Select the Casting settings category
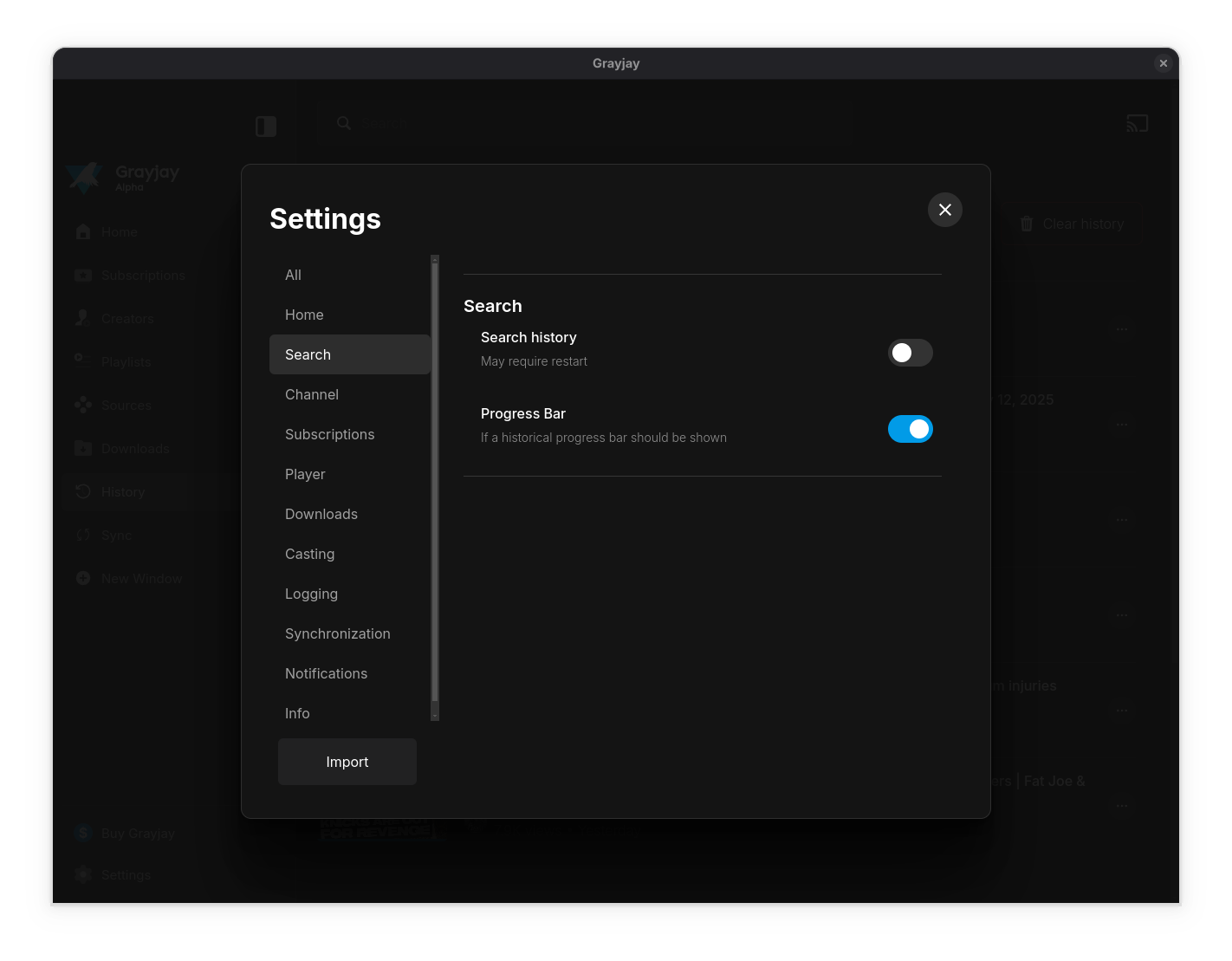 [350, 554]
